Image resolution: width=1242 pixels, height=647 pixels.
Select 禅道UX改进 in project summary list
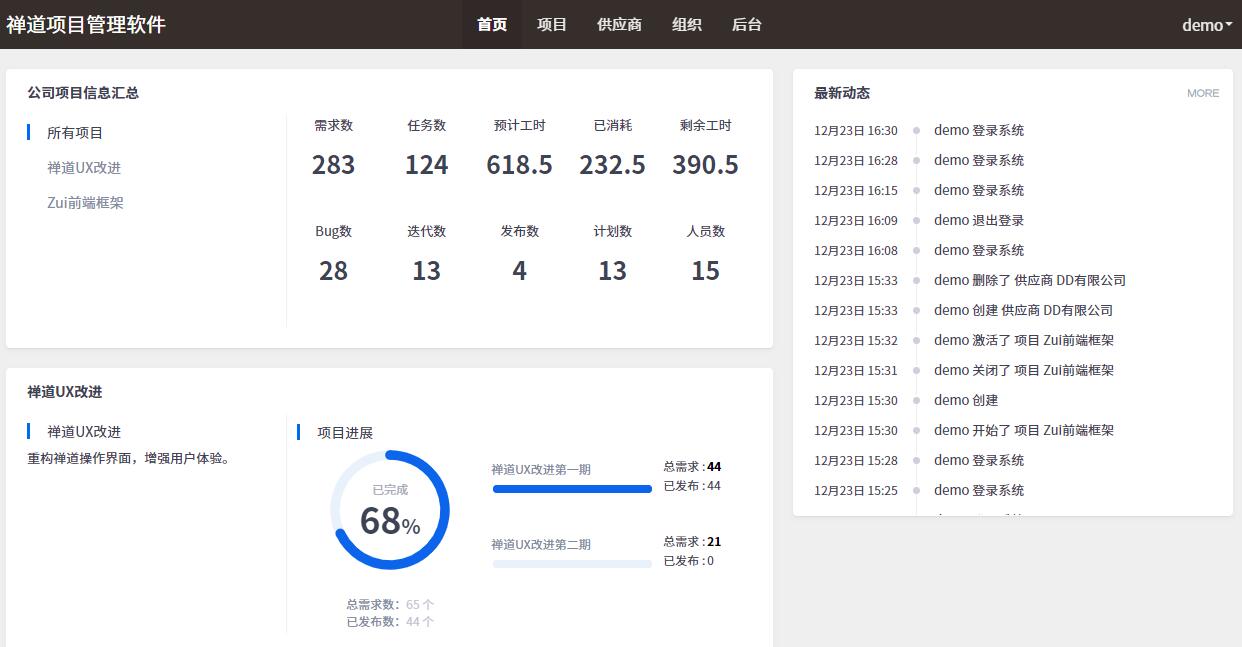coord(84,168)
